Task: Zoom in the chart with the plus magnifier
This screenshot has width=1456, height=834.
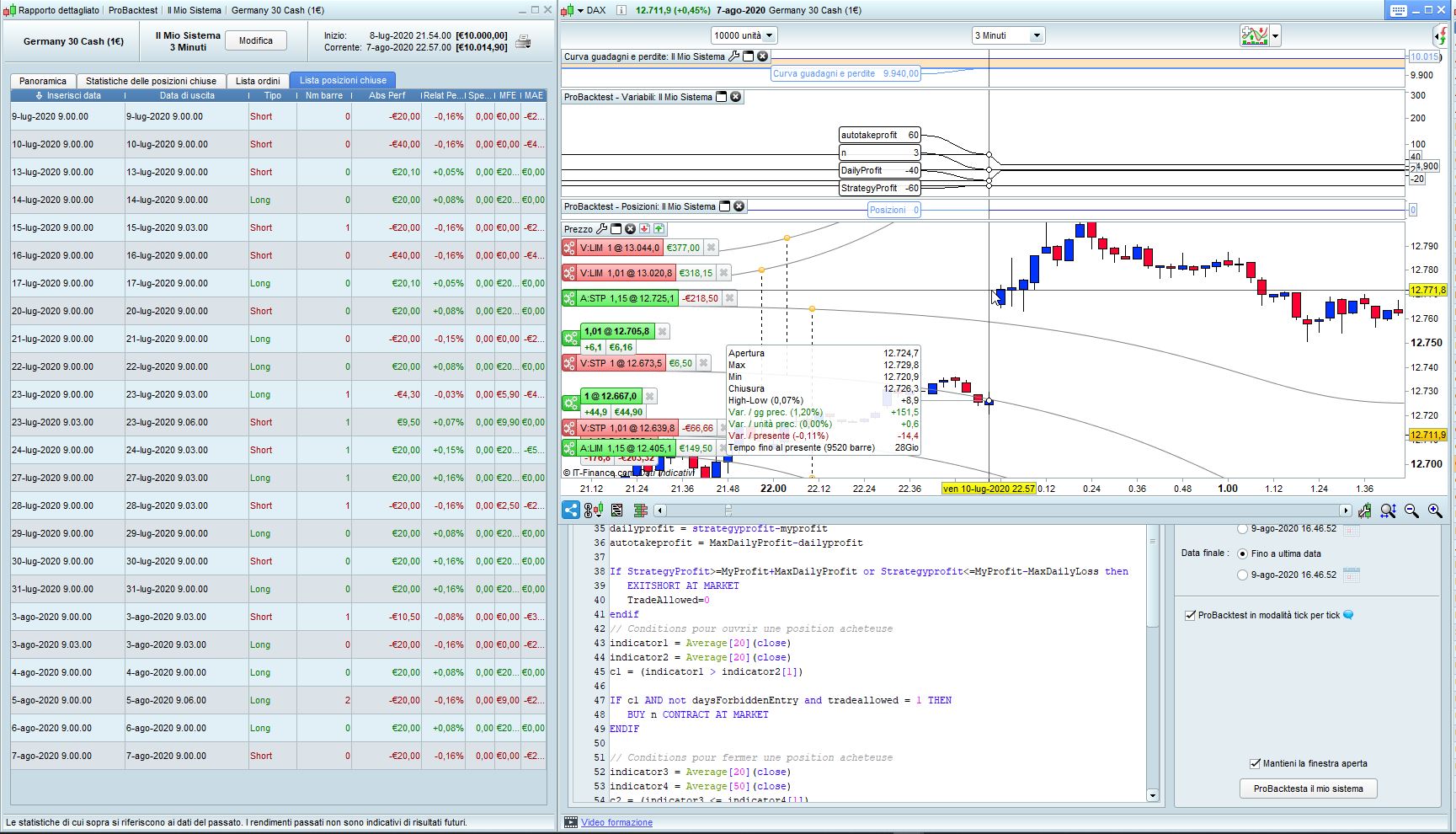Action: [1435, 511]
